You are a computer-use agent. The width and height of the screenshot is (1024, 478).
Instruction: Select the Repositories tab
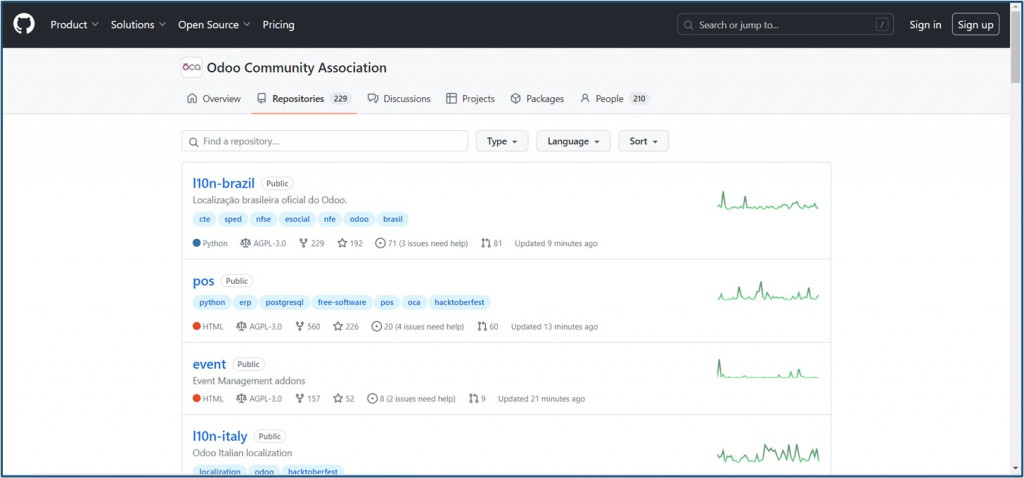[304, 99]
